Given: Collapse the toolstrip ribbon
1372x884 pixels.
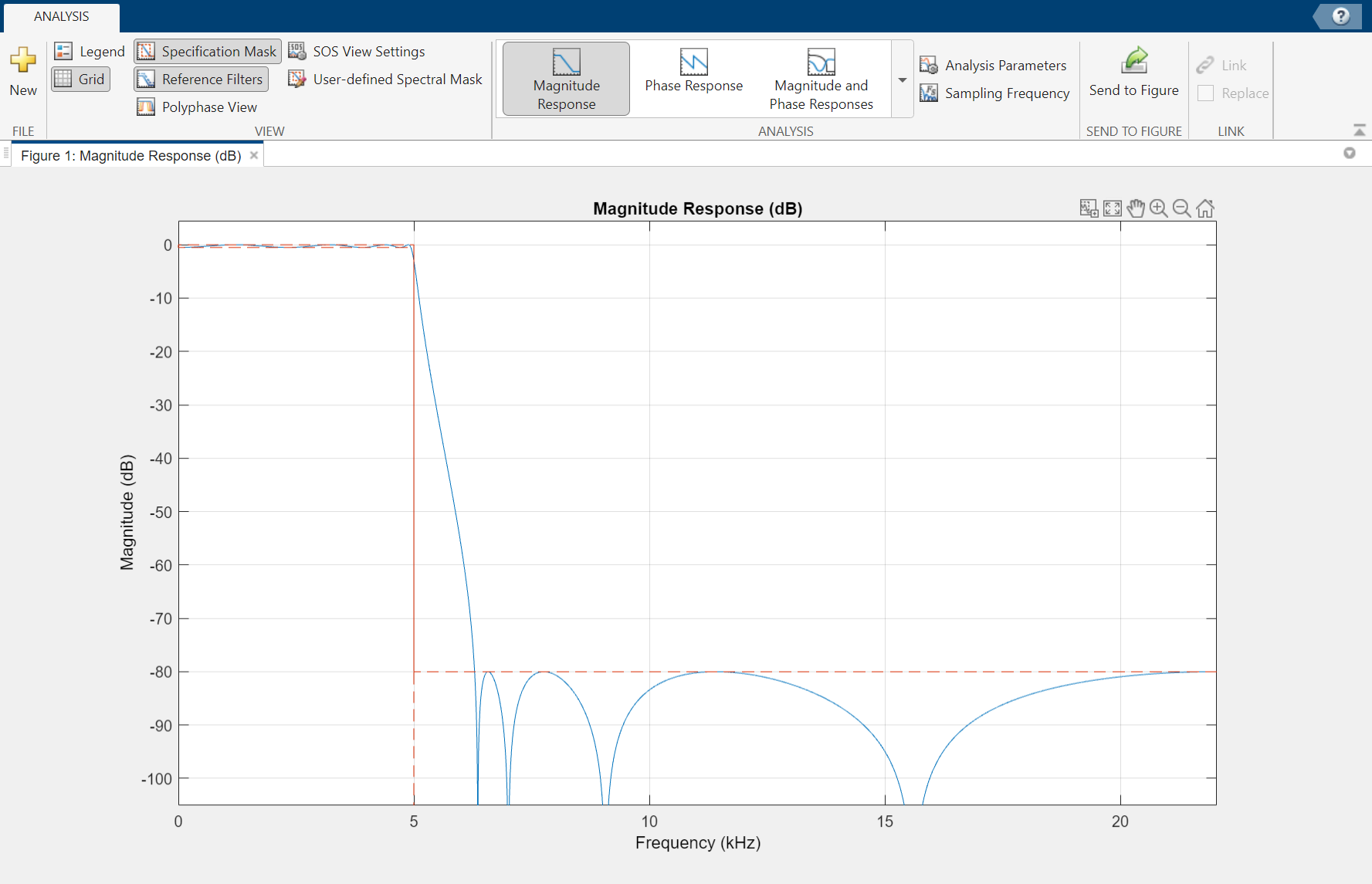Looking at the screenshot, I should pyautogui.click(x=1360, y=130).
